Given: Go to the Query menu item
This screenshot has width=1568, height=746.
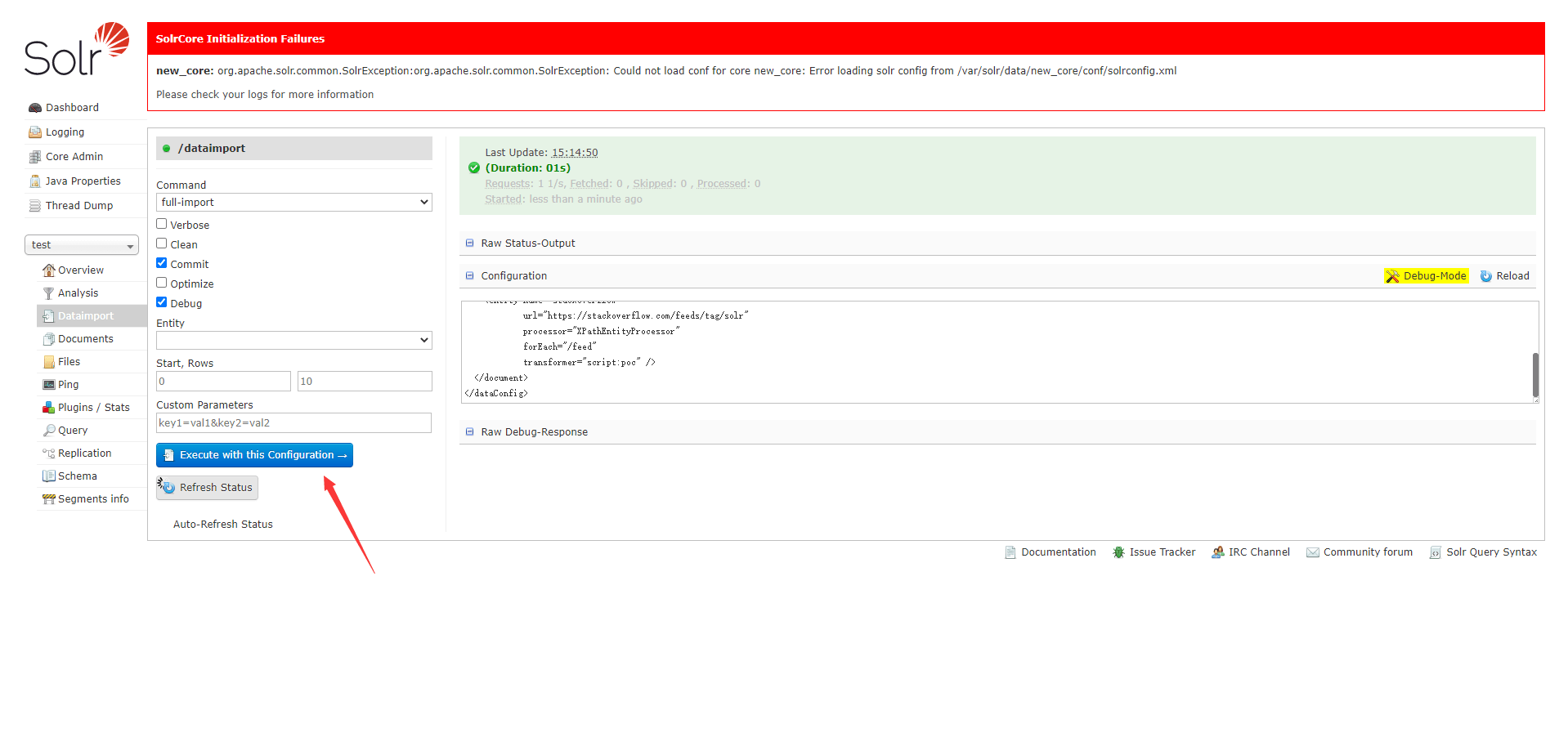Looking at the screenshot, I should pyautogui.click(x=72, y=431).
